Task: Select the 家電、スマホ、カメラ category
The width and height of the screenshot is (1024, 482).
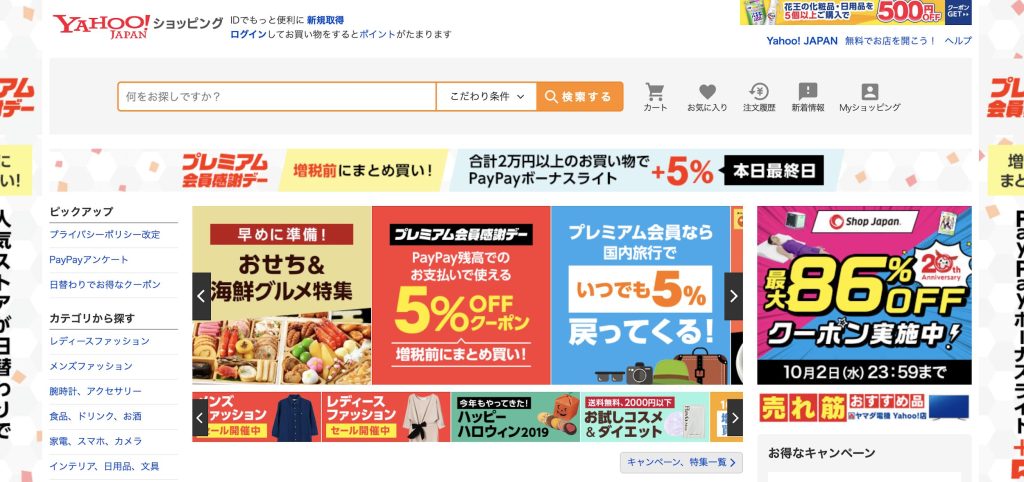Action: 95,441
